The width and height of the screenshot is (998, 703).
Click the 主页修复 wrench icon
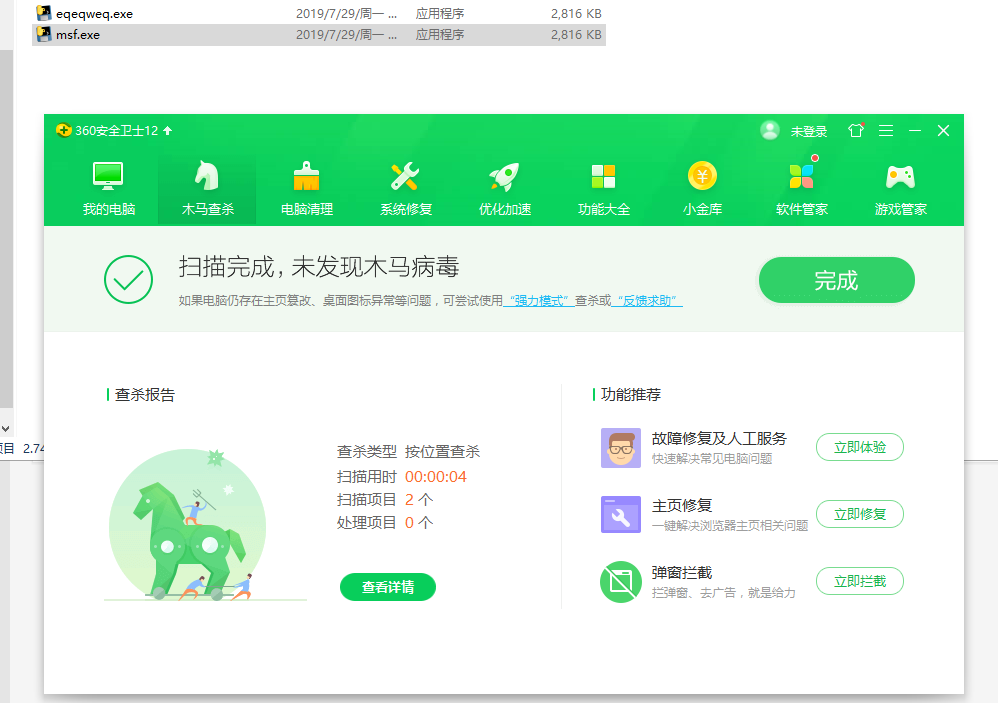(x=621, y=514)
